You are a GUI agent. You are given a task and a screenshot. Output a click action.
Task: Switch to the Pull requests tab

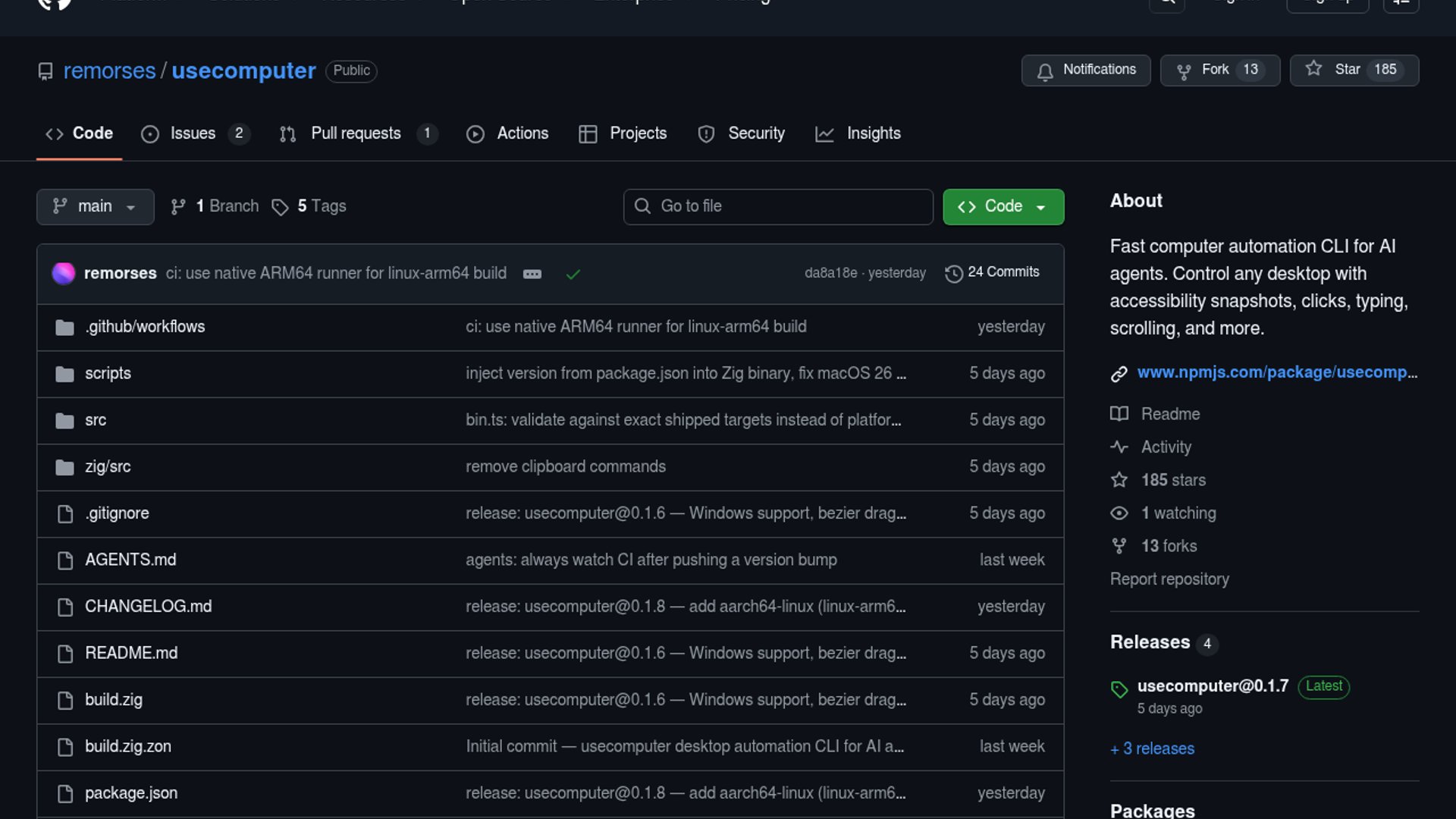[356, 133]
